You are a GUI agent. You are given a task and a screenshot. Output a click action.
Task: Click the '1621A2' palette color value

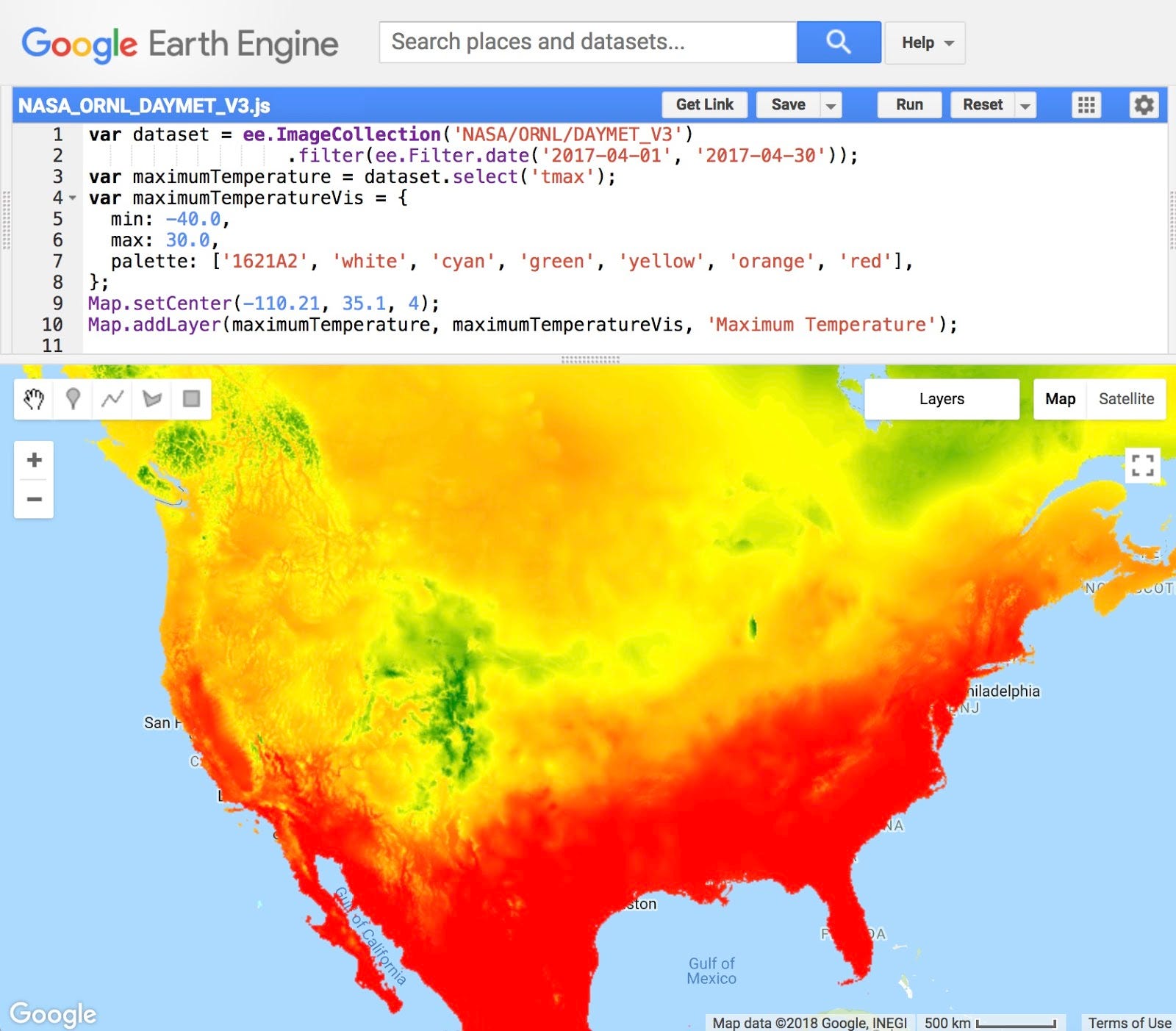tap(265, 262)
